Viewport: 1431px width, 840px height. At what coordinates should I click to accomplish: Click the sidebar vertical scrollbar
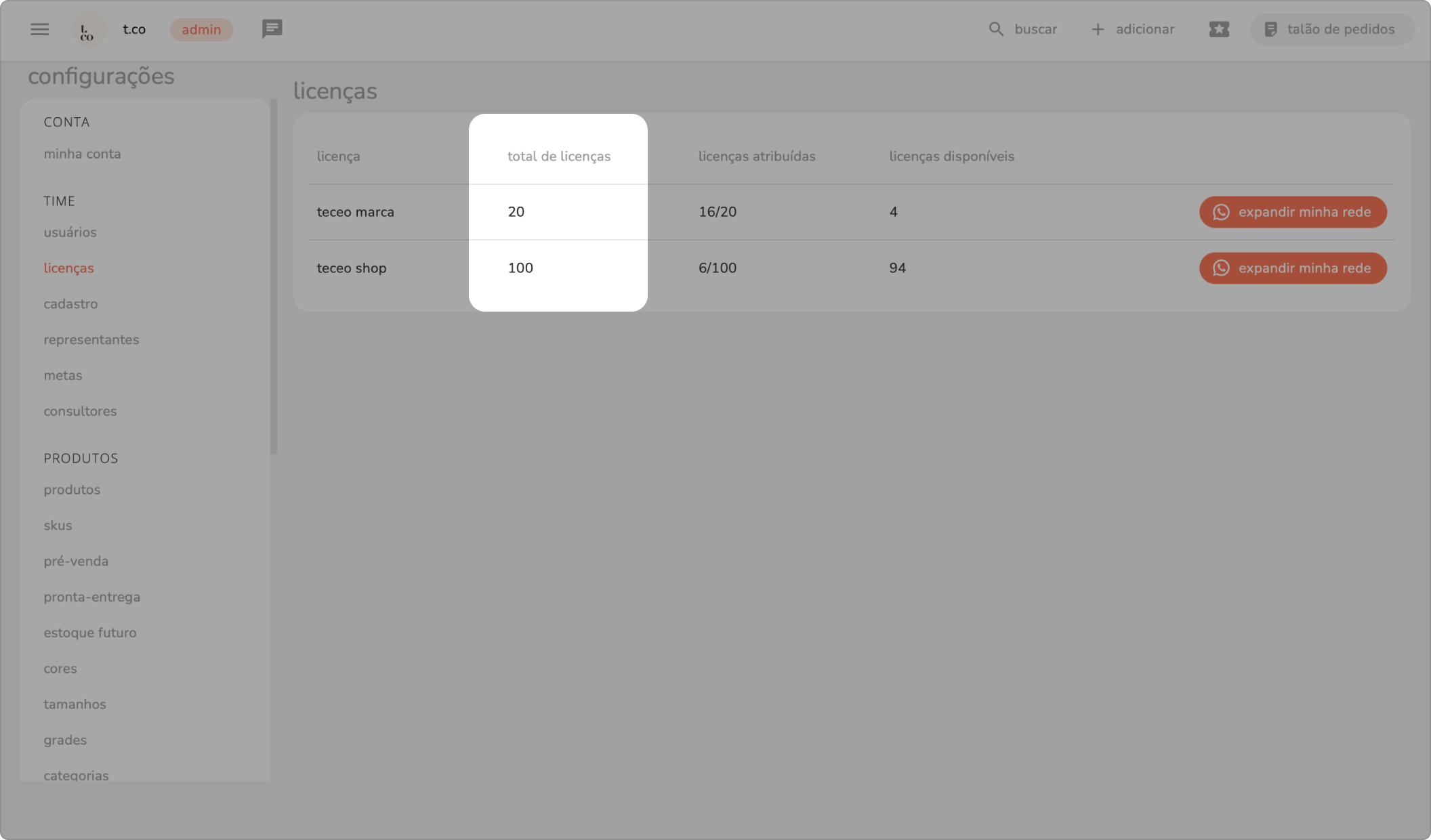tap(274, 278)
